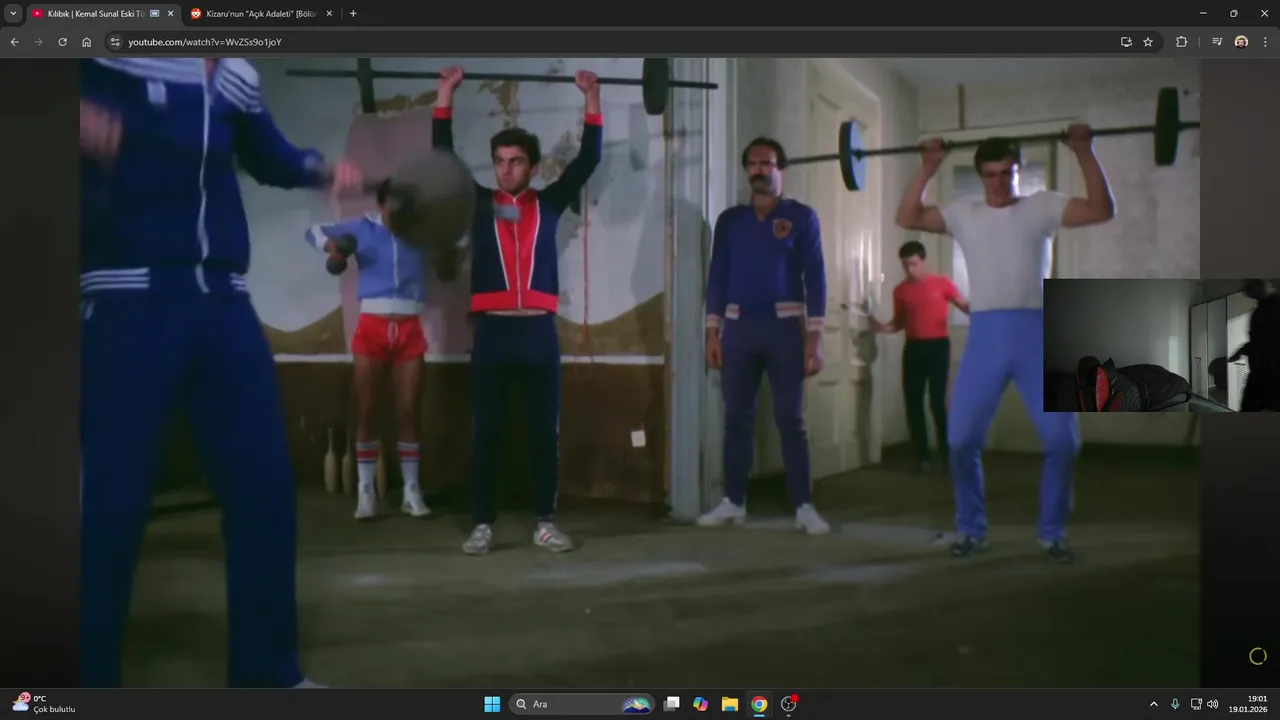Click the taskbar Ara search box

(582, 704)
